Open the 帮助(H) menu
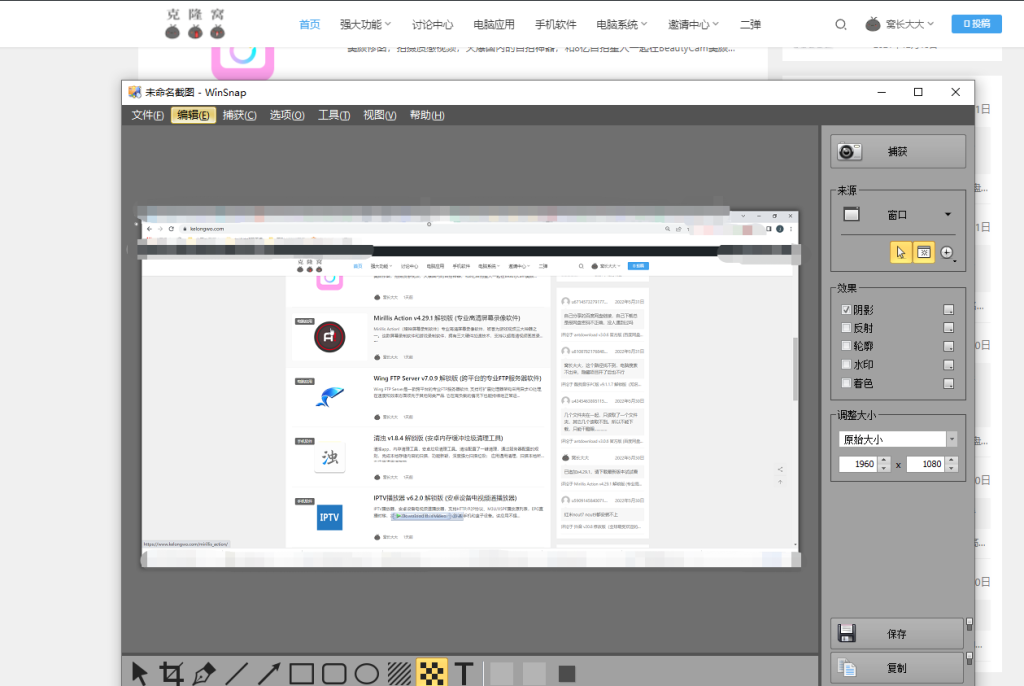 coord(426,115)
